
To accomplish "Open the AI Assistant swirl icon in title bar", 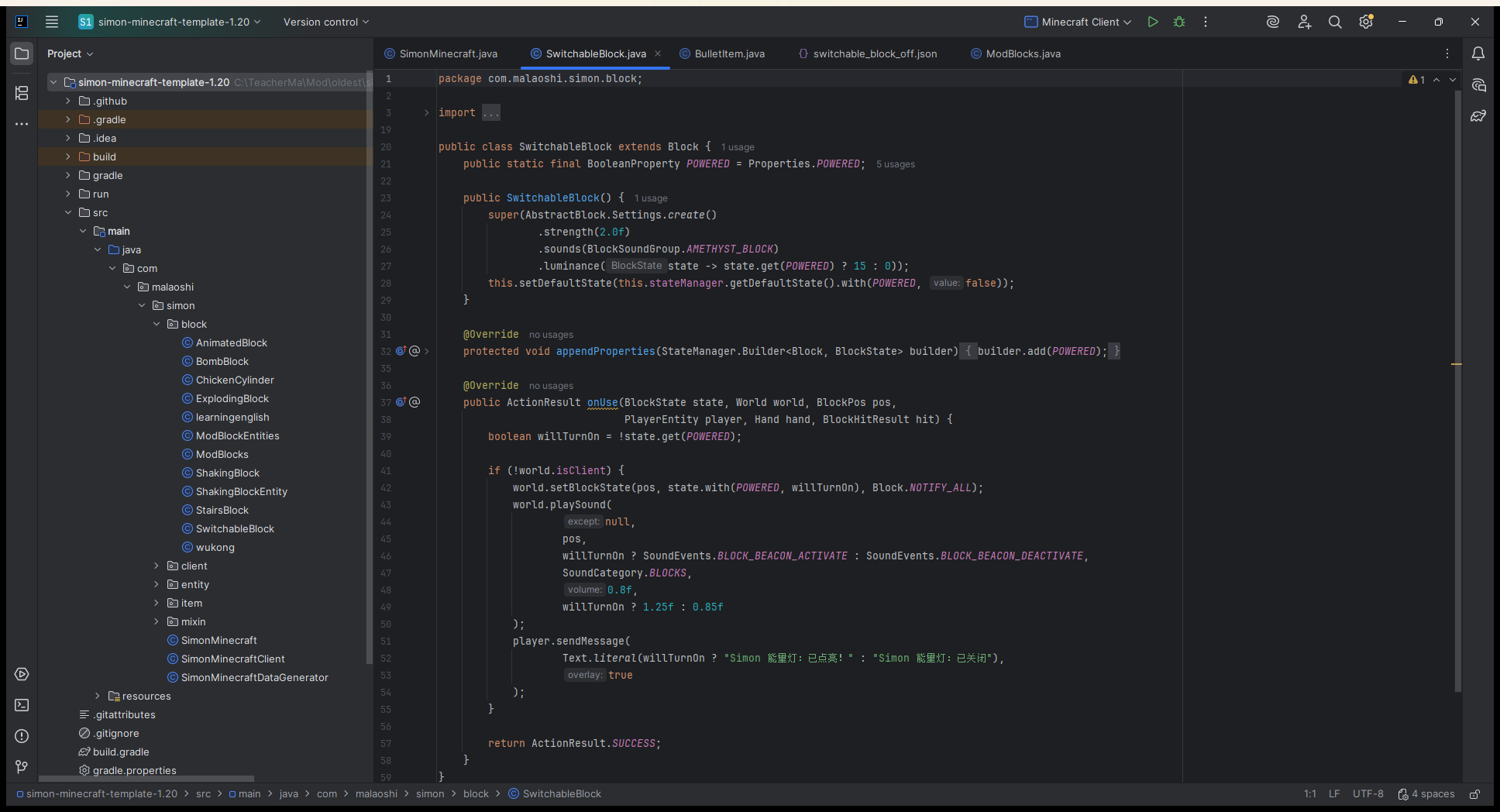I will click(1273, 22).
